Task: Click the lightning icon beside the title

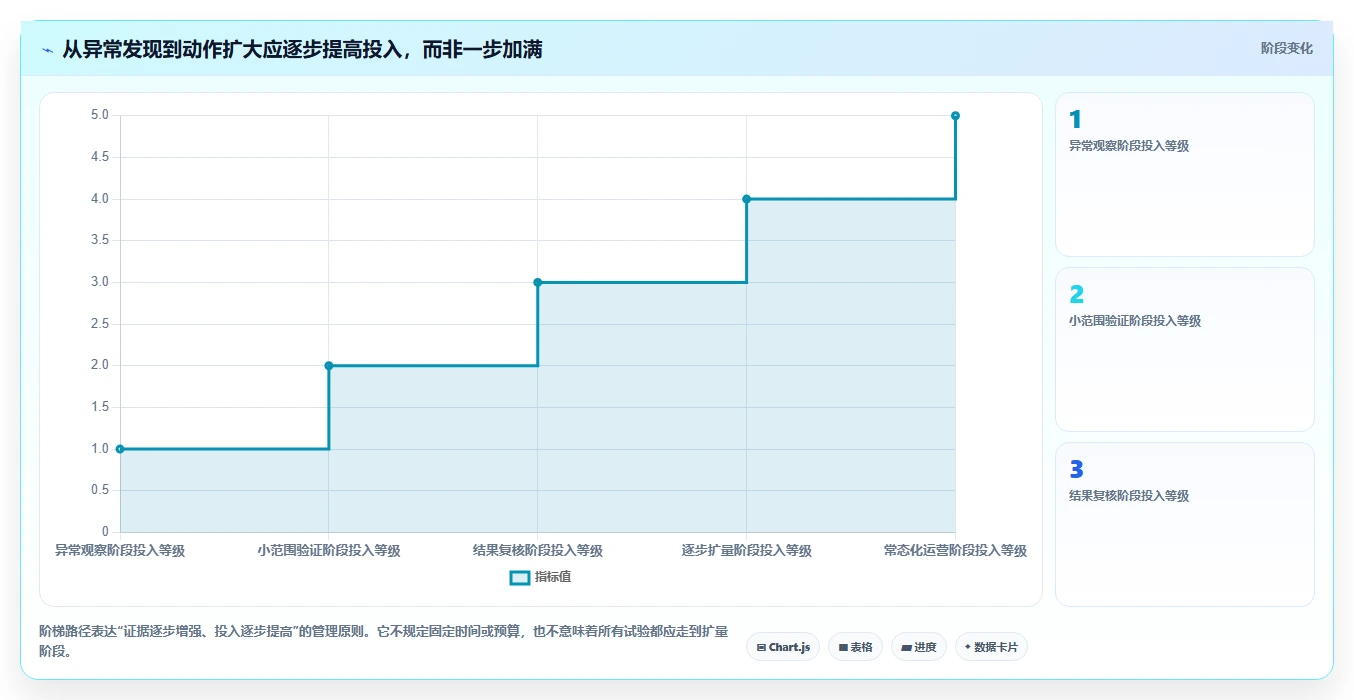Action: coord(47,50)
